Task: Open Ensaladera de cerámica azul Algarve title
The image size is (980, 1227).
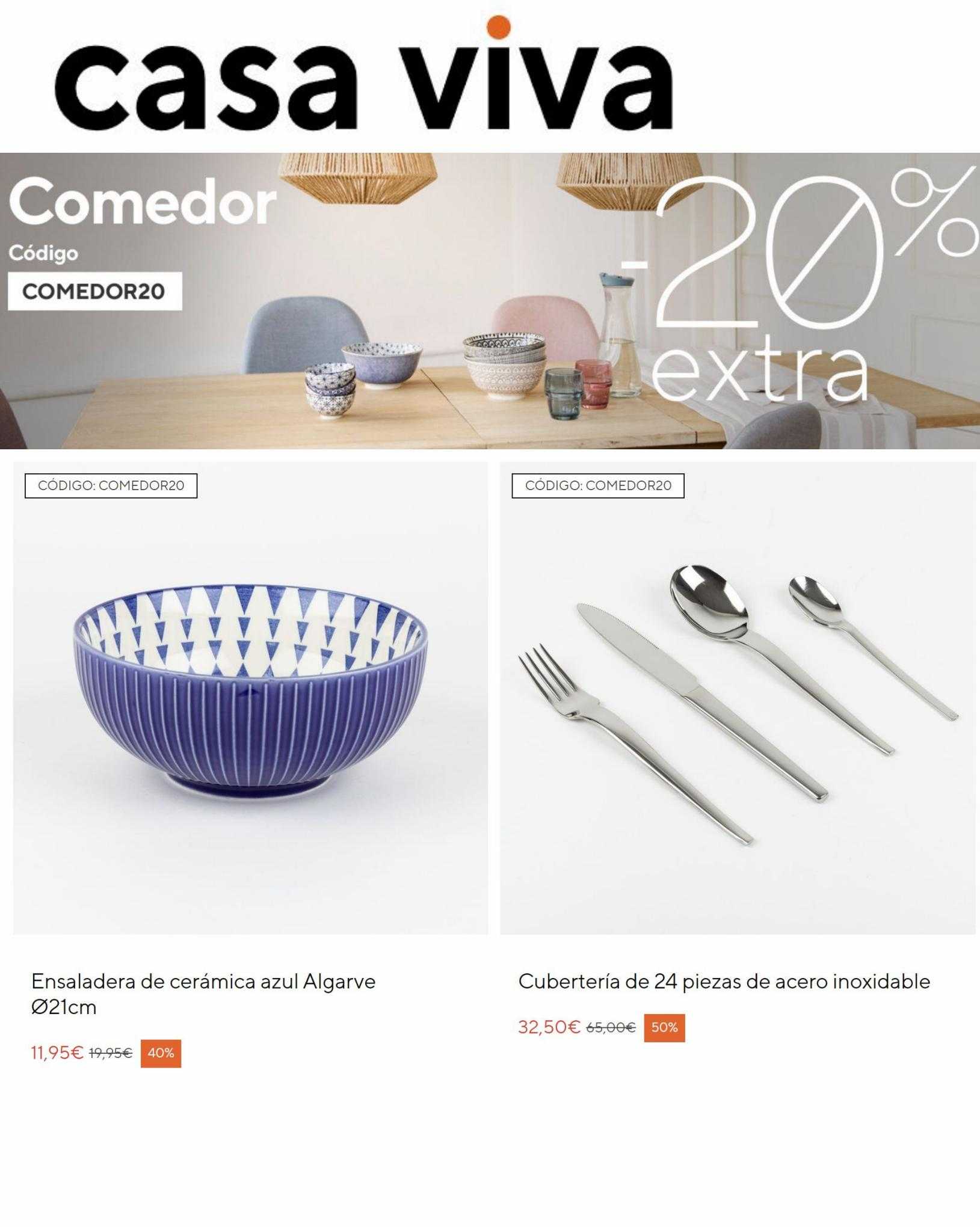Action: point(203,994)
